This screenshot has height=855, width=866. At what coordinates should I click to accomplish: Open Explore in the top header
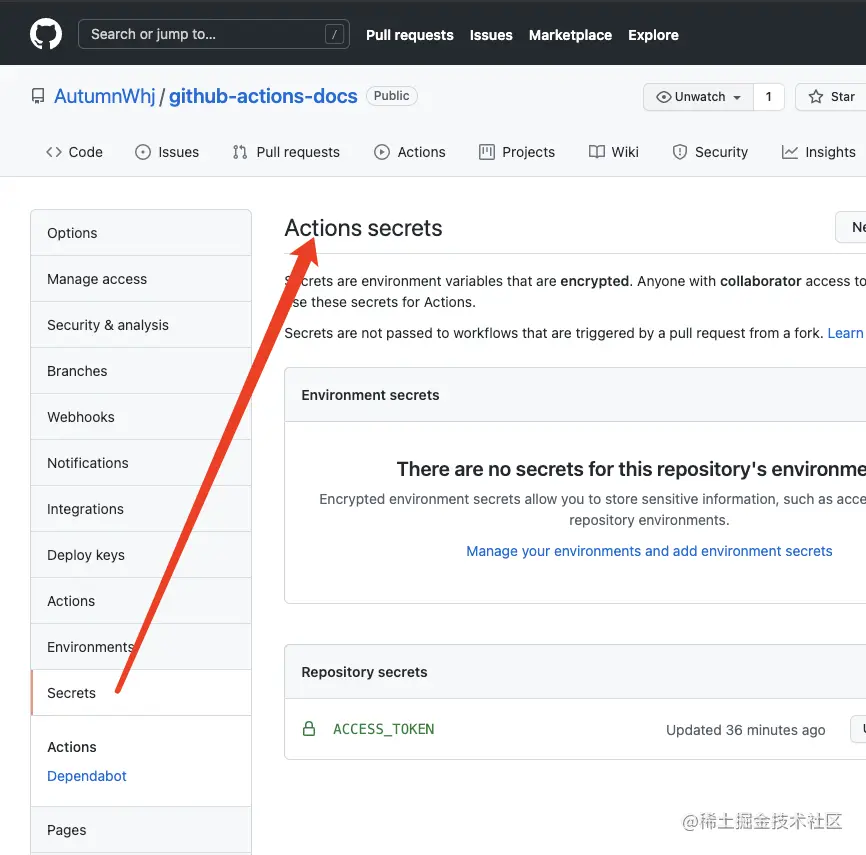[653, 35]
